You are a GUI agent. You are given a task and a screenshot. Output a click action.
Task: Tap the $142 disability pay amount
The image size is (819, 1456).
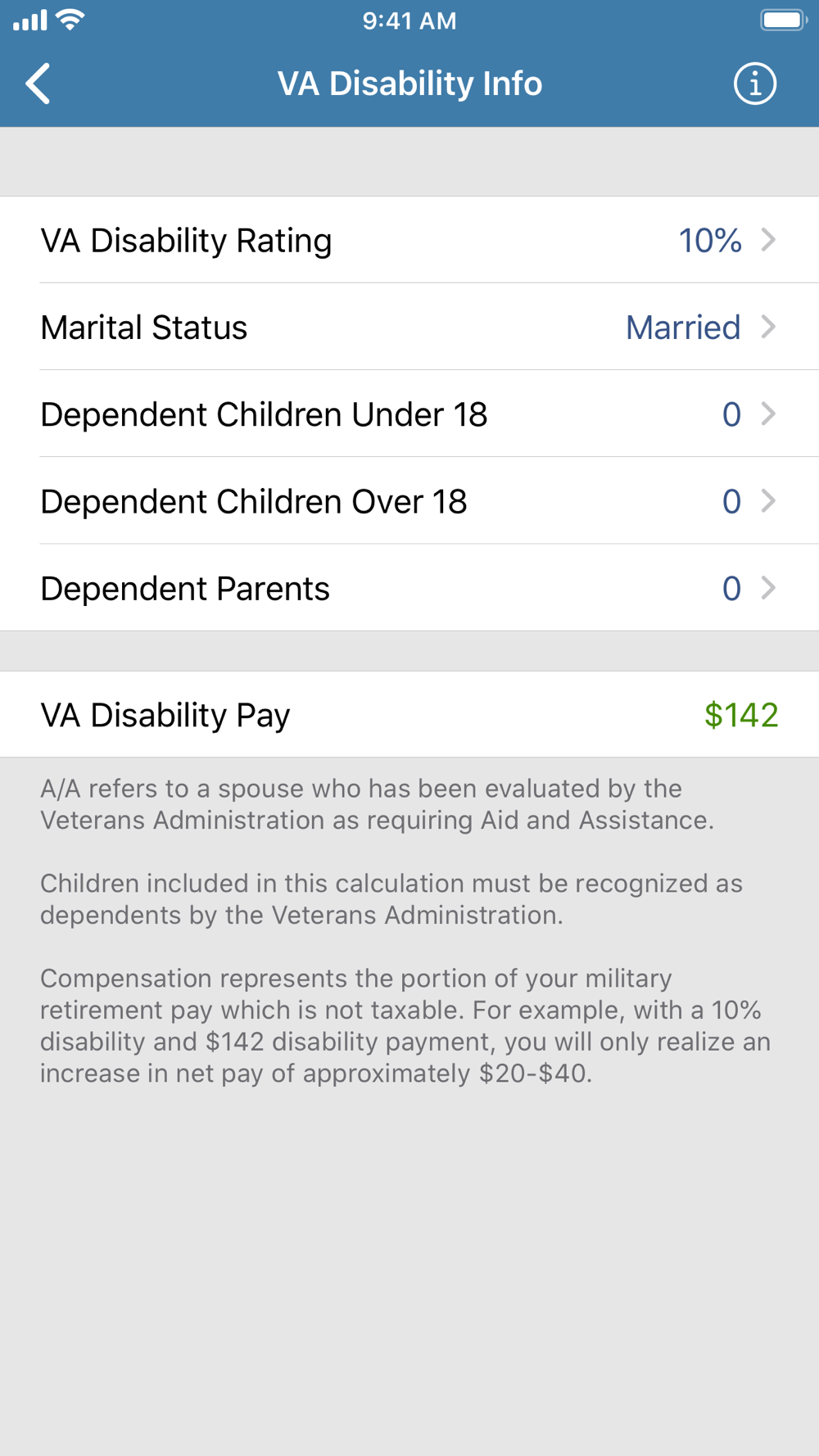point(741,715)
